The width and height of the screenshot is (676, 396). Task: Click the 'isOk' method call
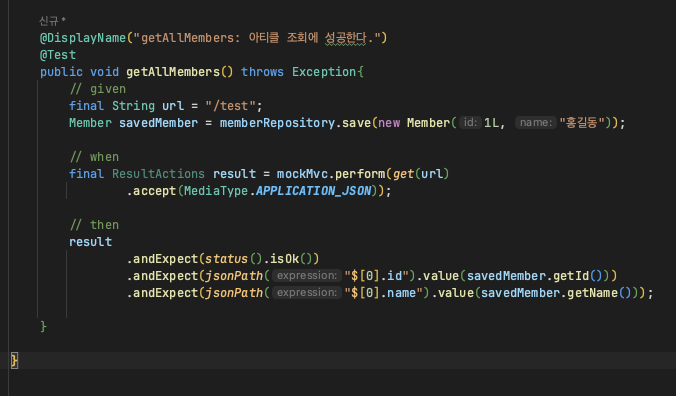click(284, 259)
